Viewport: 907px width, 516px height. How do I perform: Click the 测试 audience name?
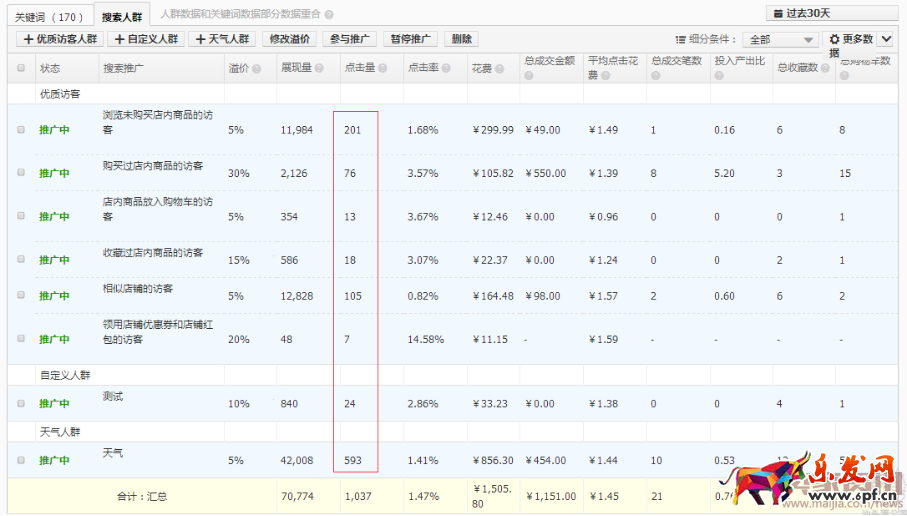[113, 396]
